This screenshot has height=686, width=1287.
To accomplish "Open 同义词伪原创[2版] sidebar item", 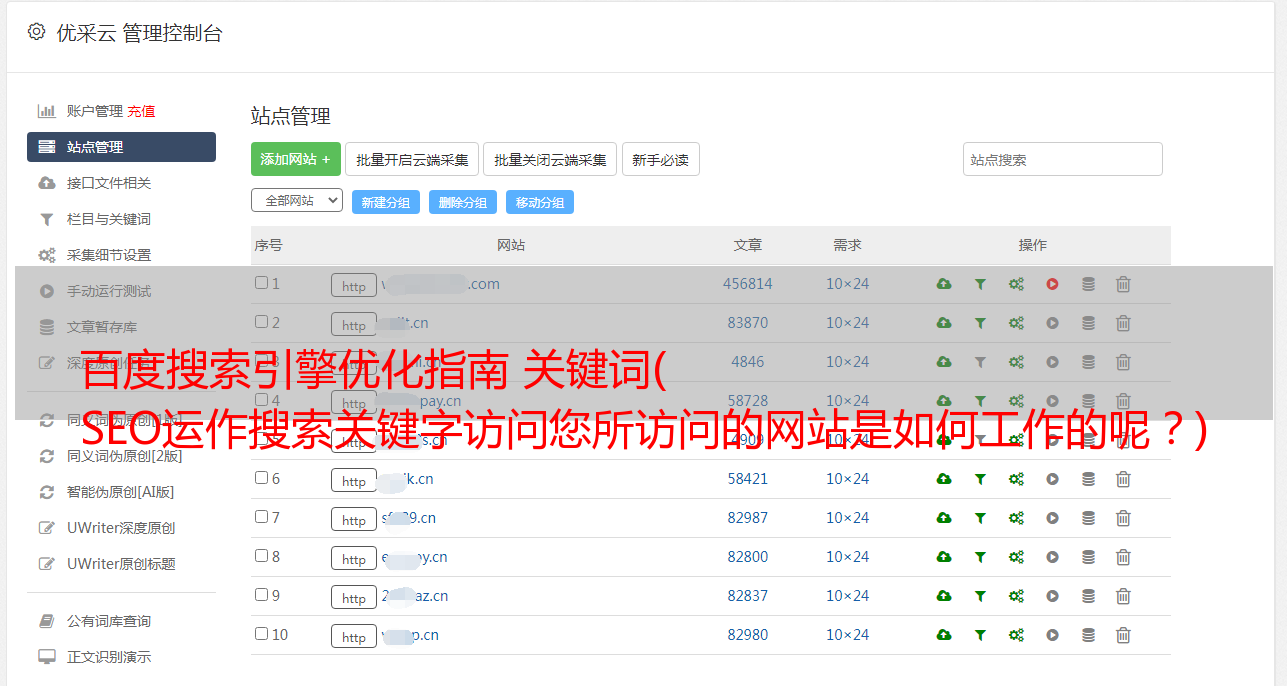I will [x=125, y=456].
